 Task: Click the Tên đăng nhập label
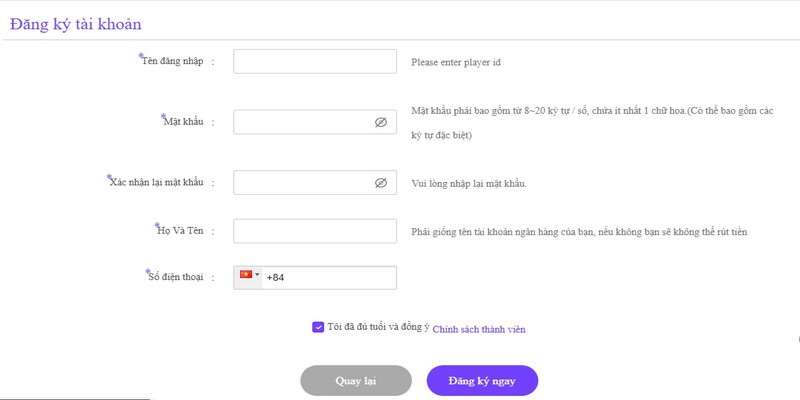point(173,61)
